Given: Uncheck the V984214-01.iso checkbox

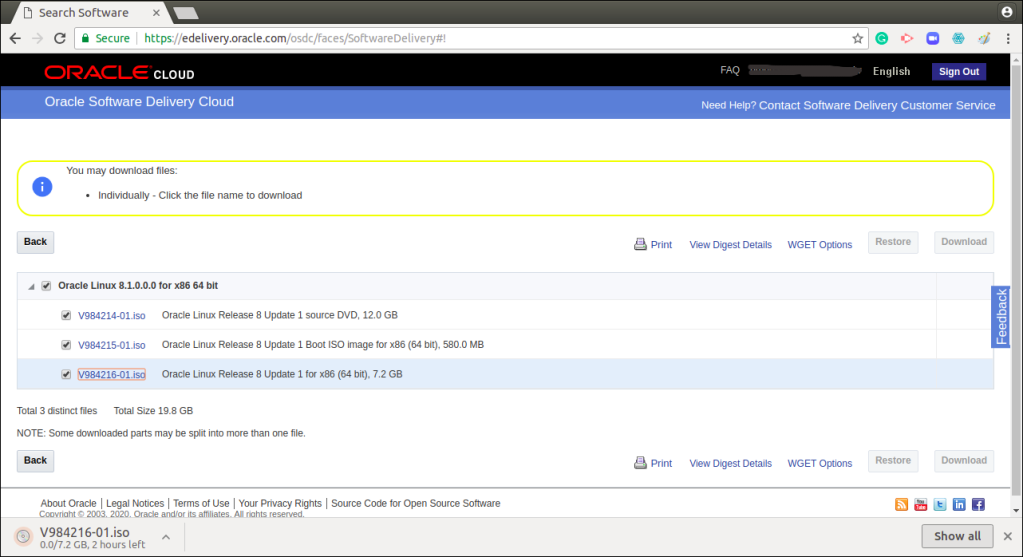Looking at the screenshot, I should (x=66, y=315).
